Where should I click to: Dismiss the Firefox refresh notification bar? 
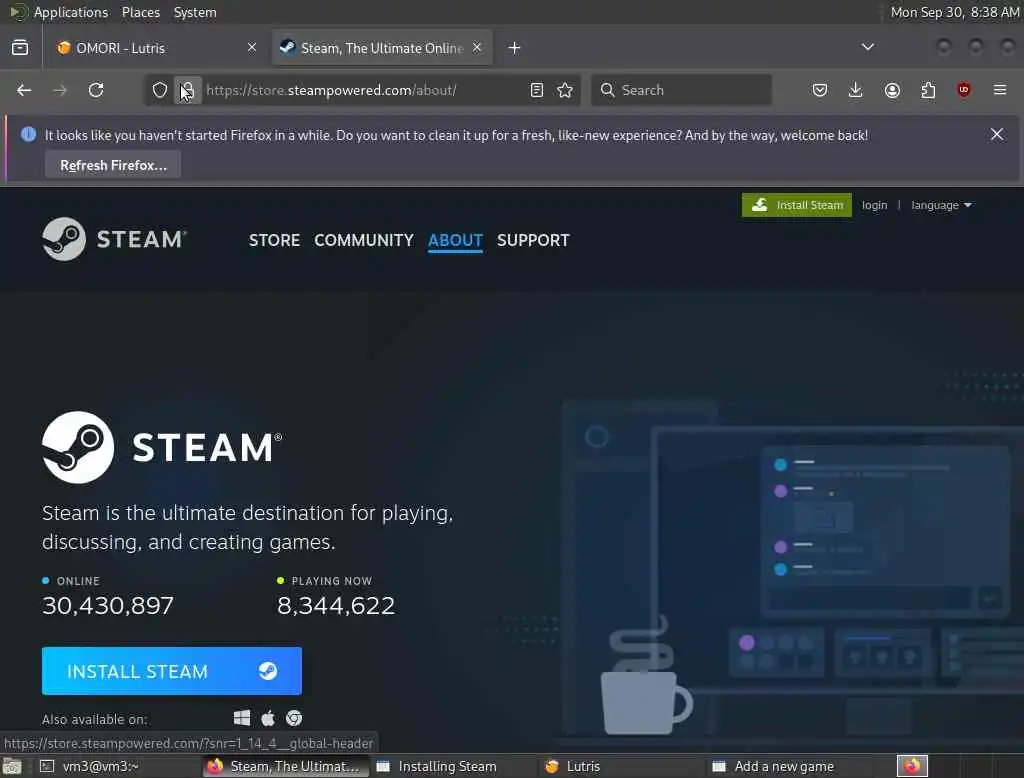[997, 135]
